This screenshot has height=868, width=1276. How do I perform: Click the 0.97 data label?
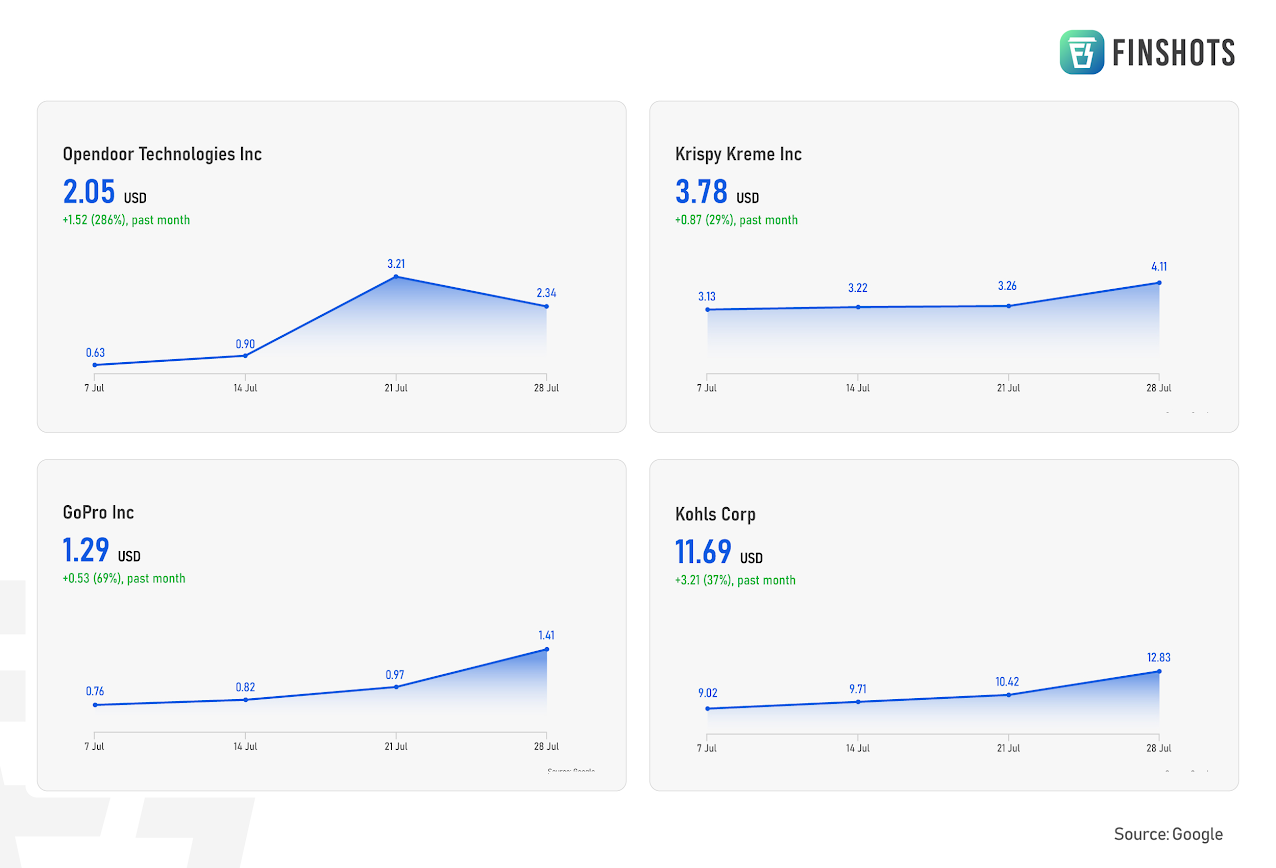[396, 675]
